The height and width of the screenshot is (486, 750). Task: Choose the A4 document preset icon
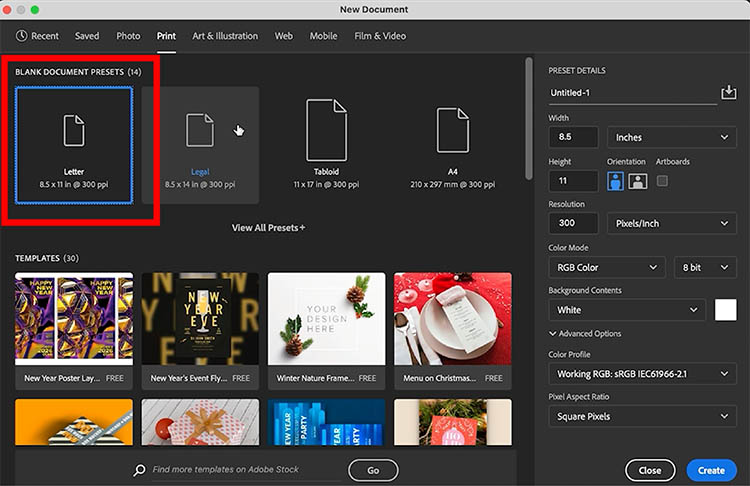pos(452,130)
